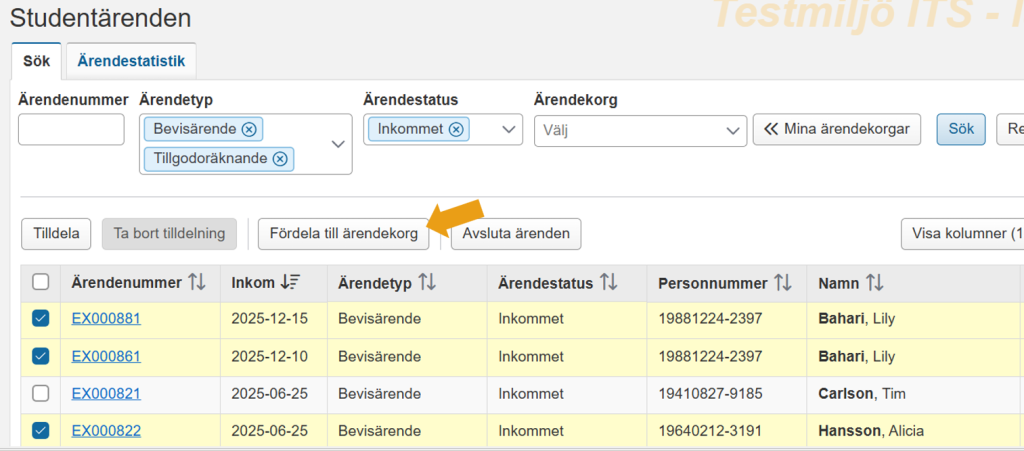Expand the Ärendestatus dropdown chevron
The image size is (1024, 451).
pos(508,129)
